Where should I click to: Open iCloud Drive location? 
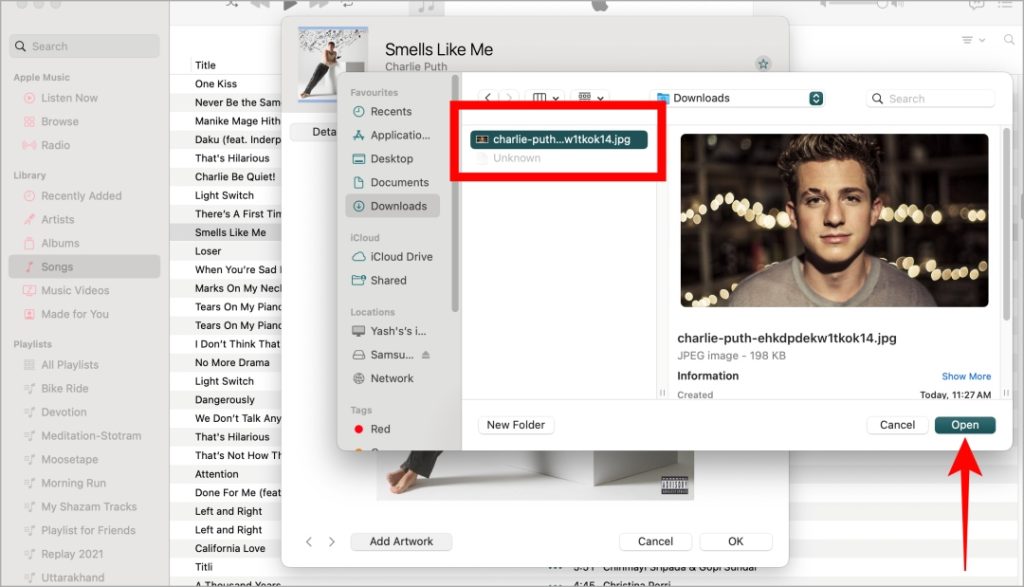[x=392, y=257]
